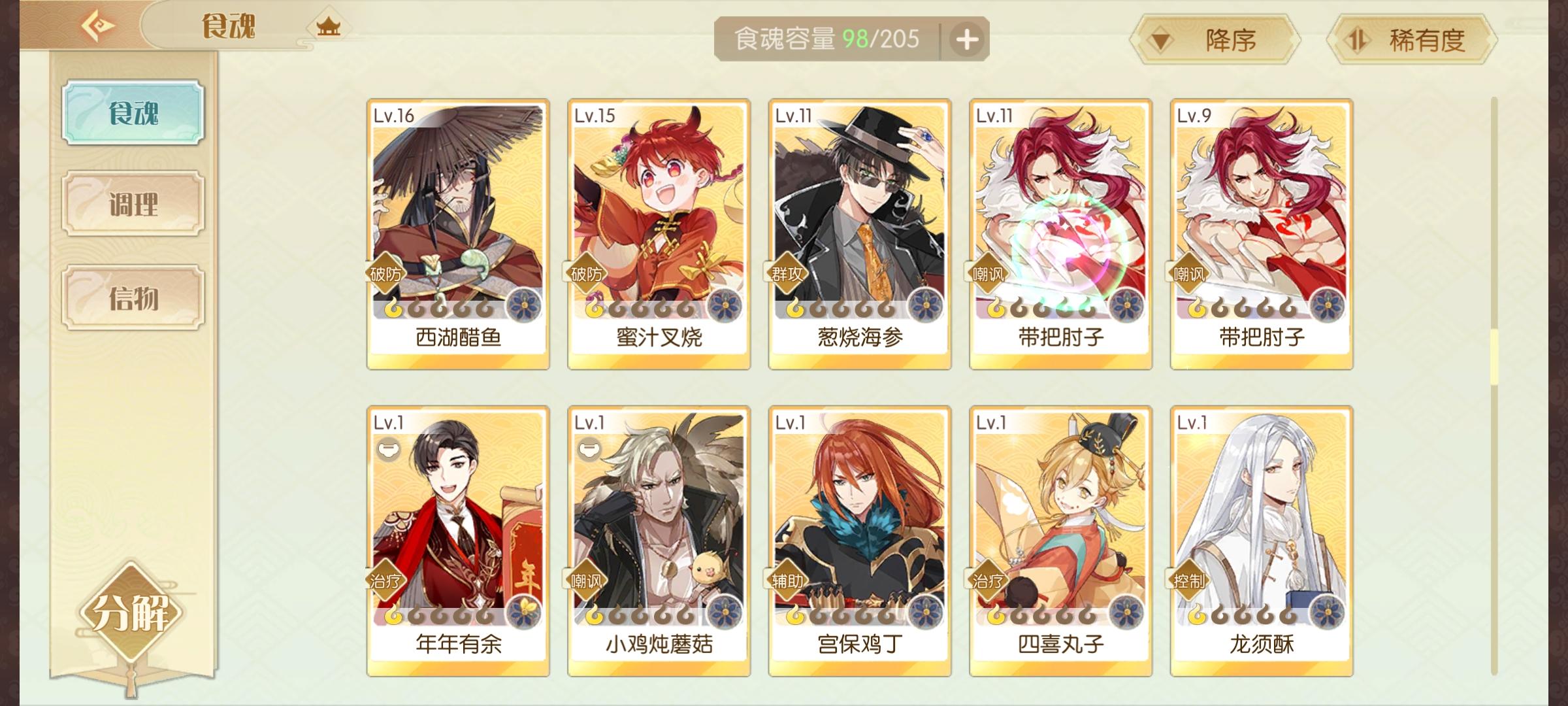Open the 稀有度 sort dropdown
The image size is (1568, 706).
pyautogui.click(x=1412, y=41)
